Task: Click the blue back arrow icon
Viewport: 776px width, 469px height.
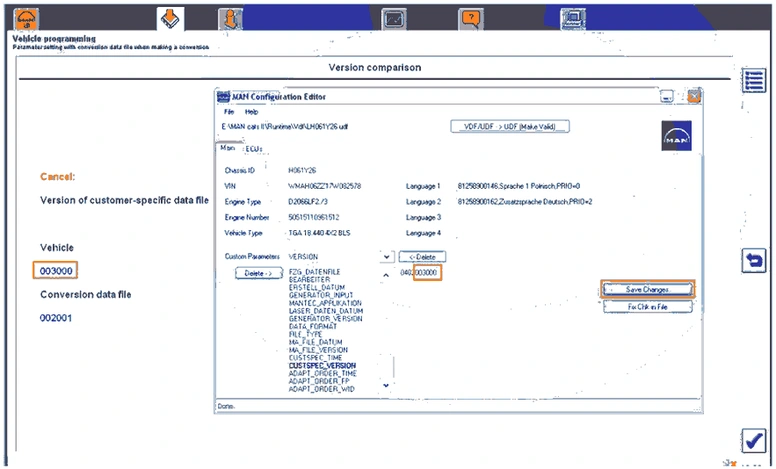Action: (x=754, y=260)
